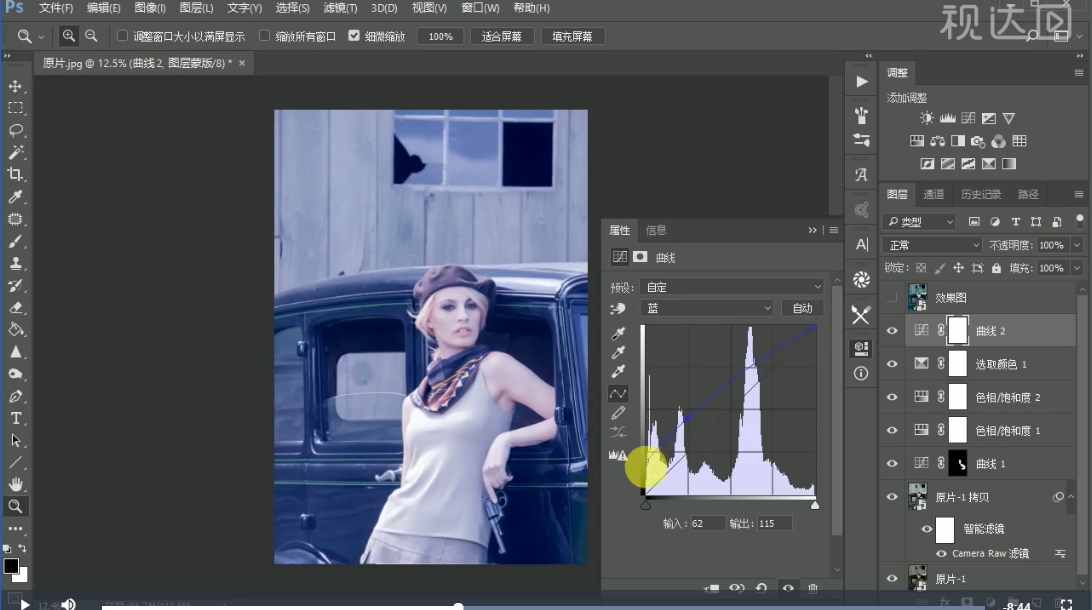Select the Paint Bucket tool

(15, 330)
